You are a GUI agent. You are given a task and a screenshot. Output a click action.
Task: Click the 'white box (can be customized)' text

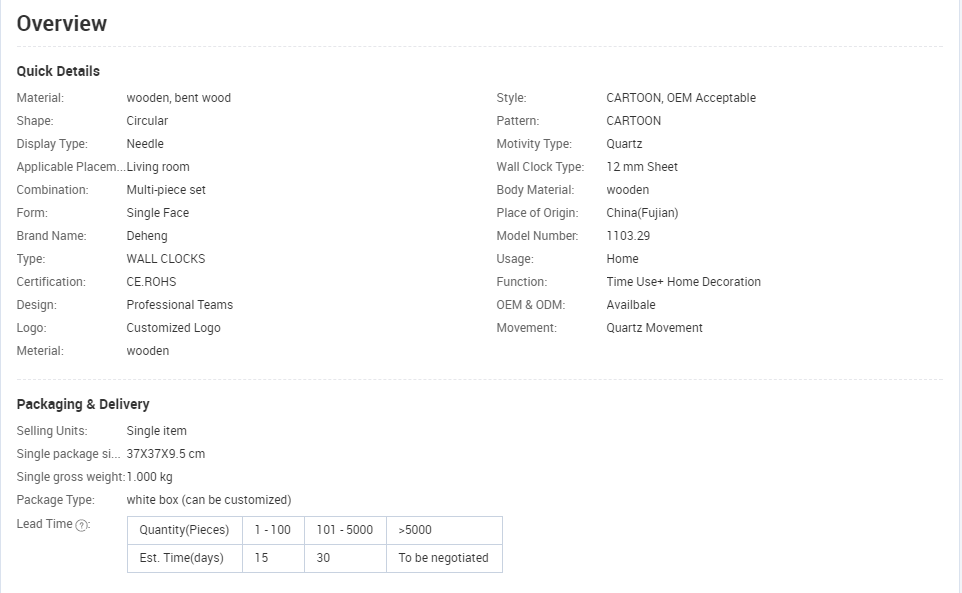pos(209,500)
